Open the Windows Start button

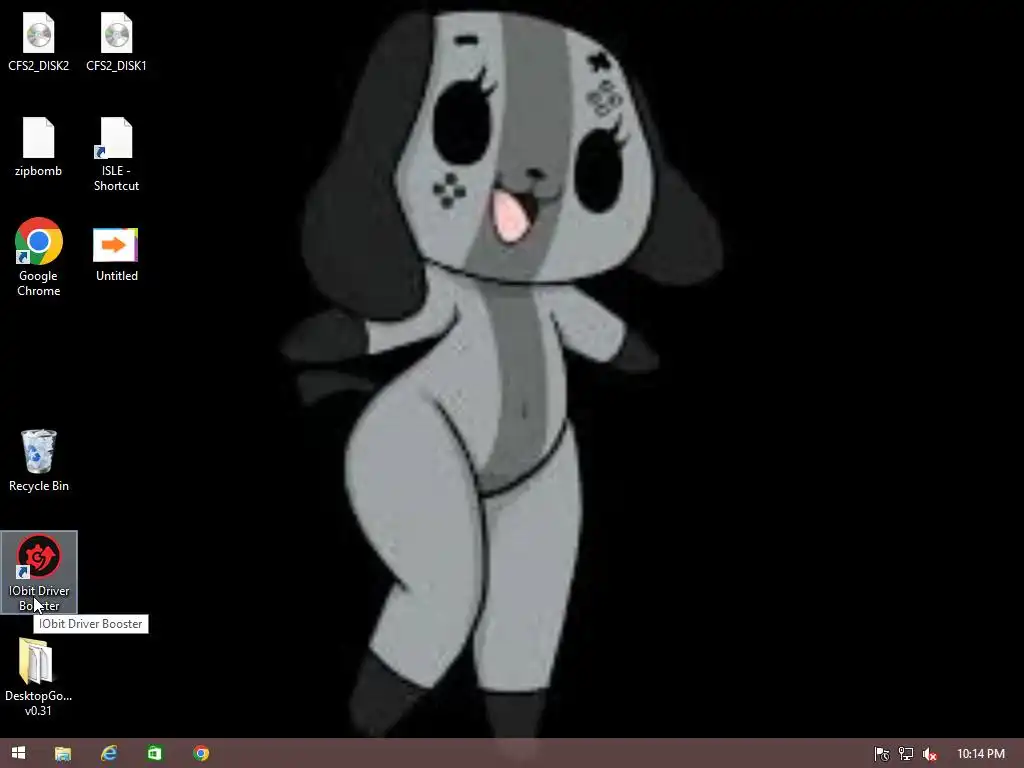tap(18, 753)
